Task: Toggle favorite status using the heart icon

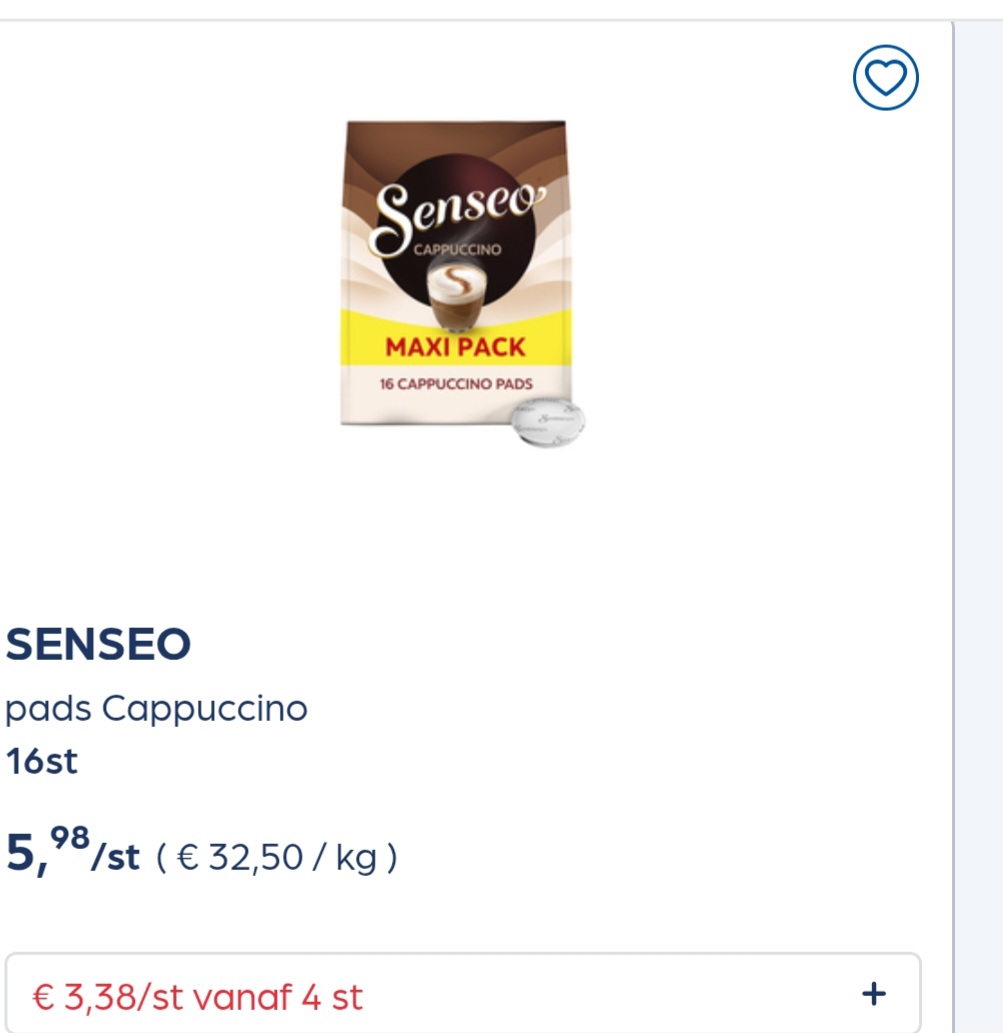Action: coord(884,79)
